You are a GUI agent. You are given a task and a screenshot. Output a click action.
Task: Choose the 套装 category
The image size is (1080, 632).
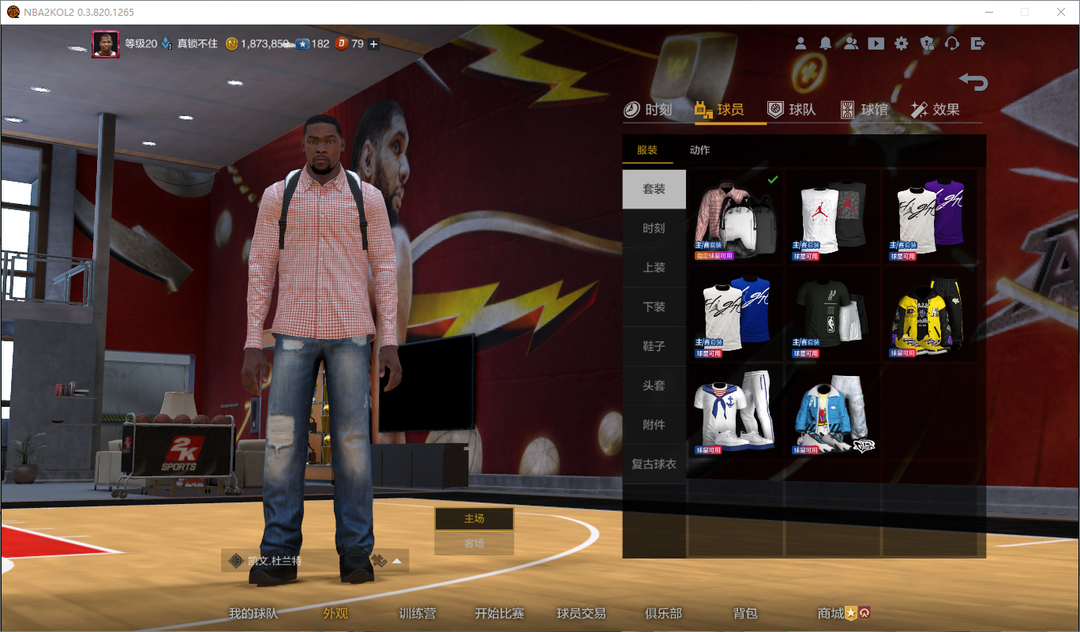click(654, 189)
